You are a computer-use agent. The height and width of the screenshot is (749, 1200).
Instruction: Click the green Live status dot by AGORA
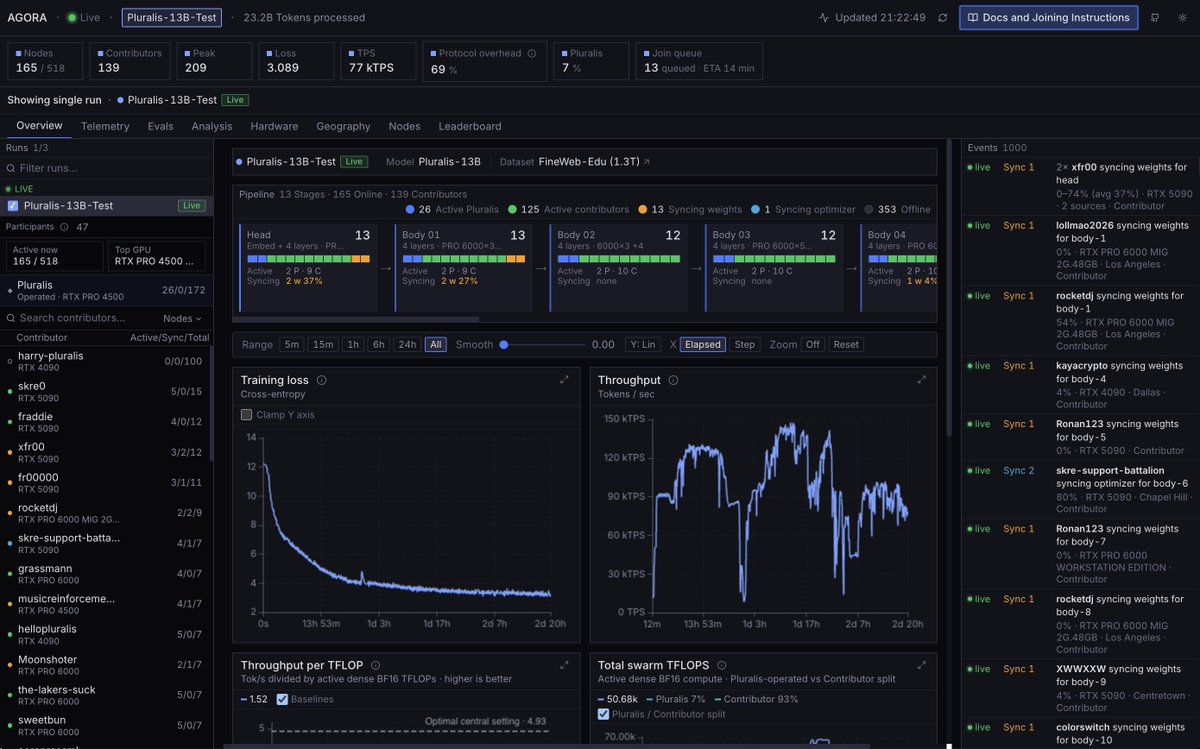point(72,17)
